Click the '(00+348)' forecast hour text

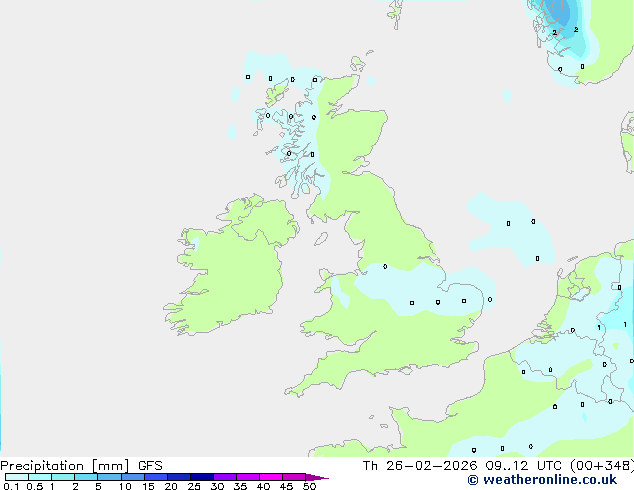602,466
